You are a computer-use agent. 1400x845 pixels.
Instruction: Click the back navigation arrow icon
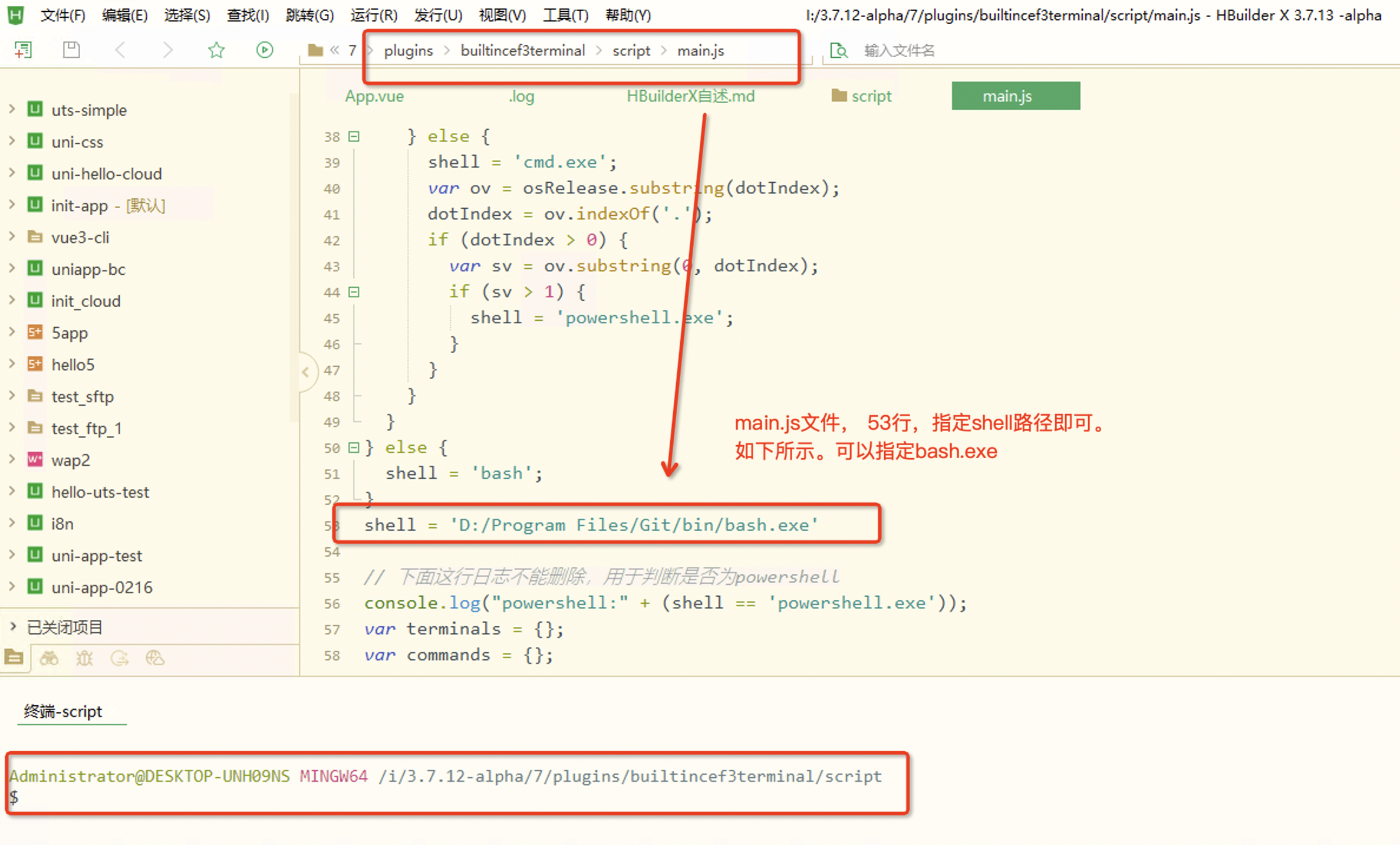click(120, 50)
